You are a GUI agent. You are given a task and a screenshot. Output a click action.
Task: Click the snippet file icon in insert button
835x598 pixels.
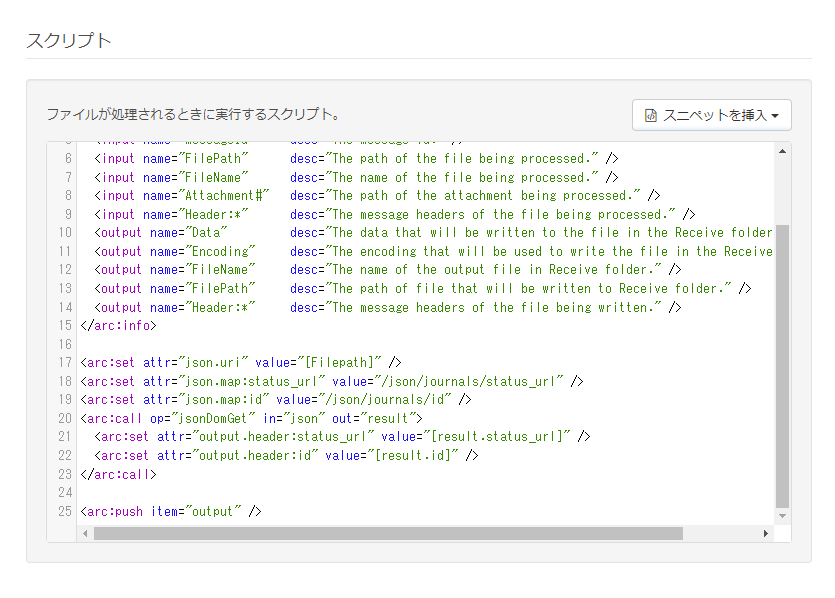click(650, 115)
